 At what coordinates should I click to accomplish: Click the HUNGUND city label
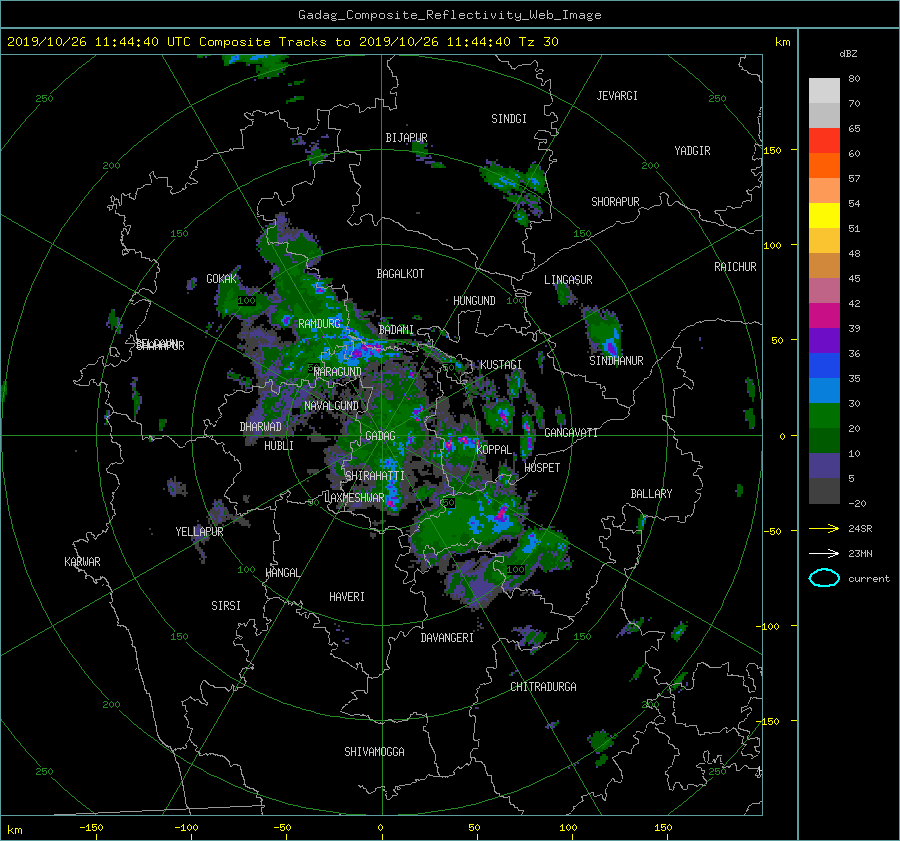[474, 301]
